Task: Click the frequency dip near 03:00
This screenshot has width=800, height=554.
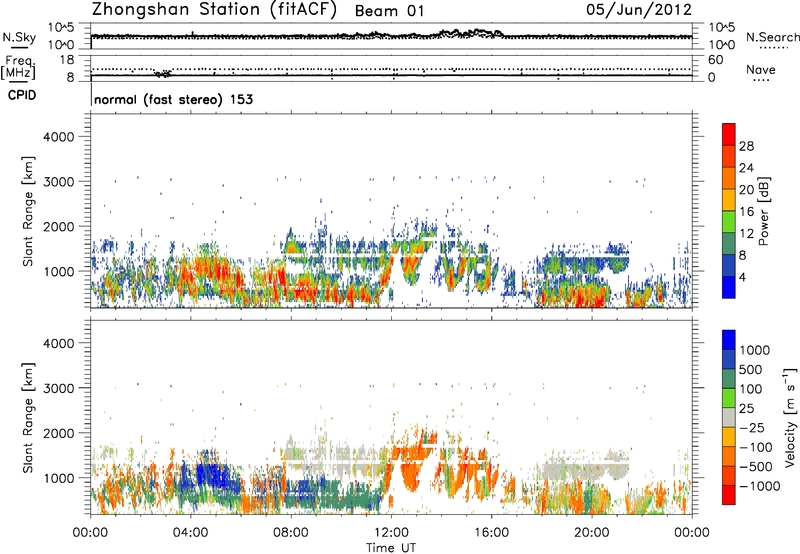Action: click(164, 73)
